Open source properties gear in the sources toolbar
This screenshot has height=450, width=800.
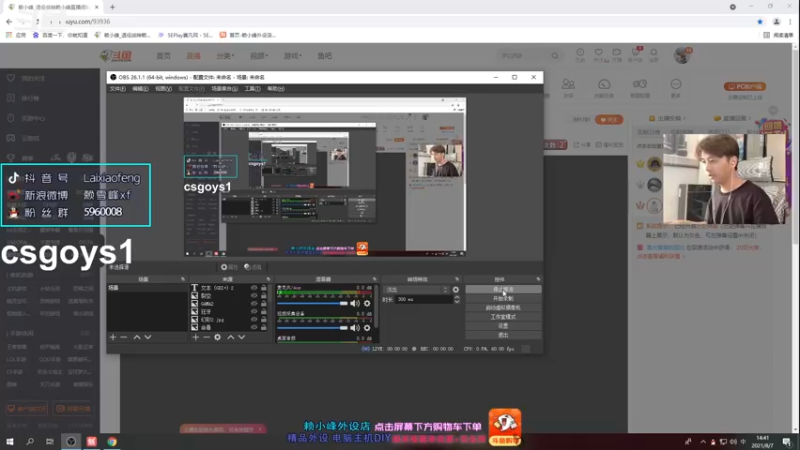(217, 337)
